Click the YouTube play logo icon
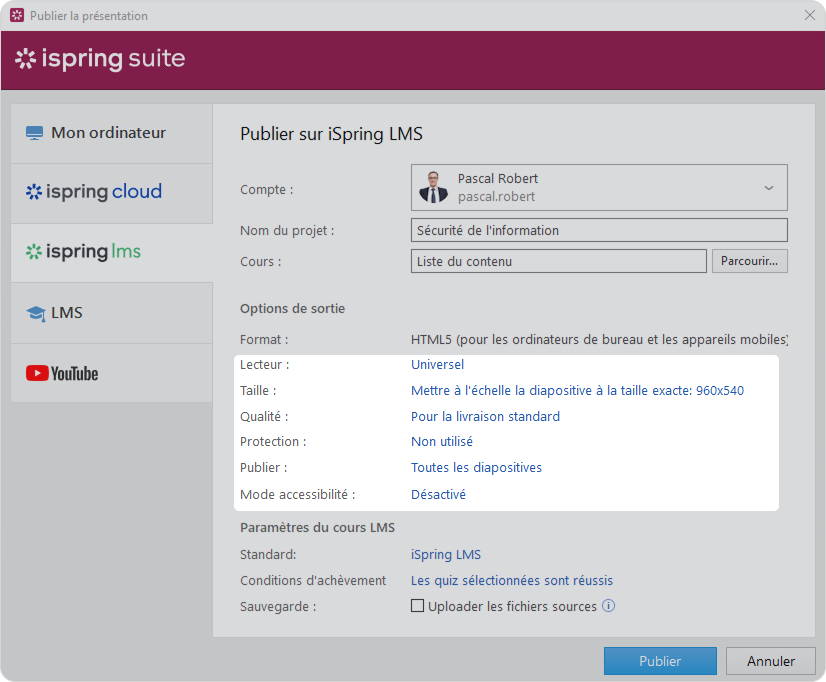Image resolution: width=826 pixels, height=682 pixels. pyautogui.click(x=37, y=373)
